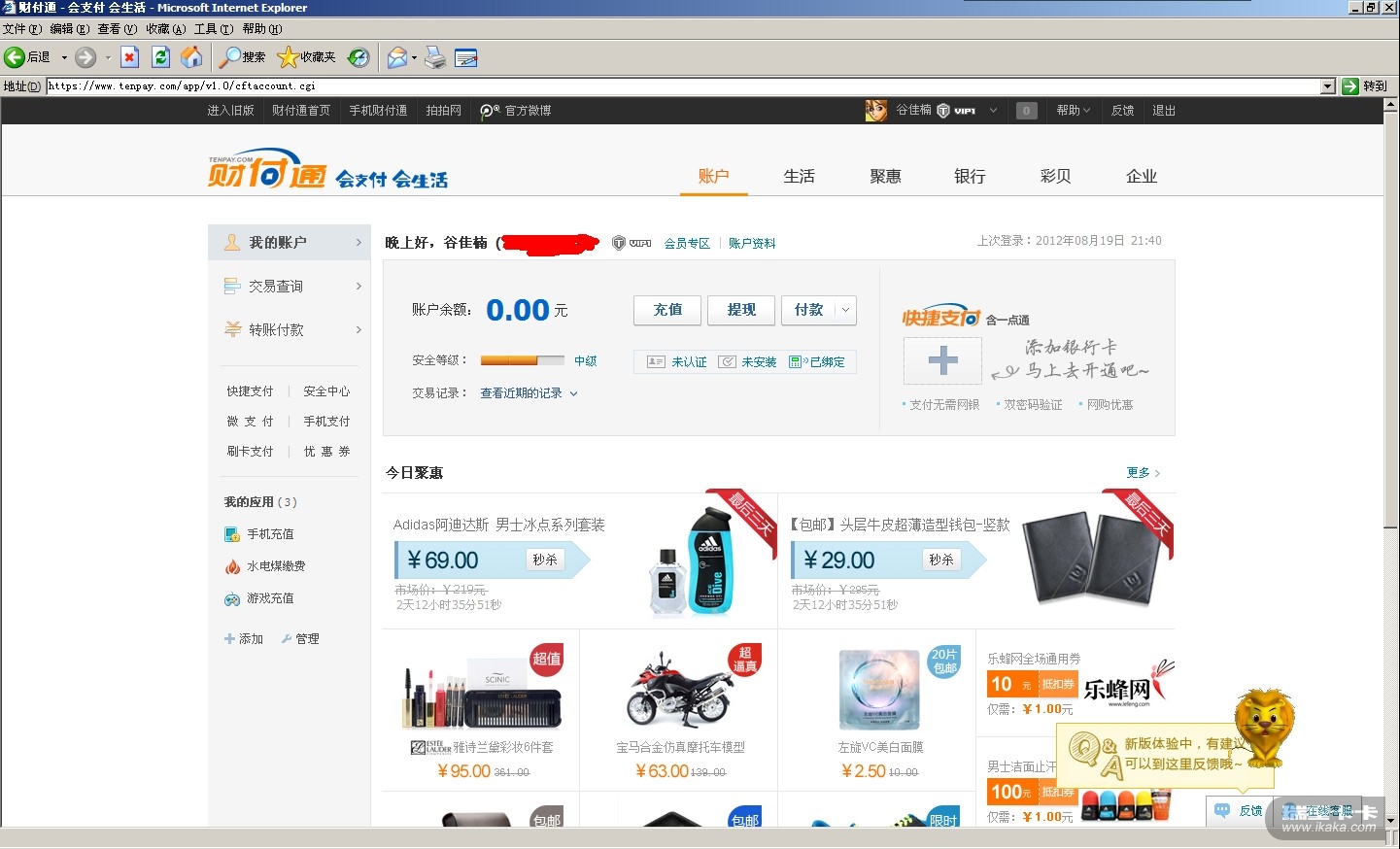The width and height of the screenshot is (1400, 849).
Task: Click the 已绑定 phone binding status
Action: (x=817, y=361)
